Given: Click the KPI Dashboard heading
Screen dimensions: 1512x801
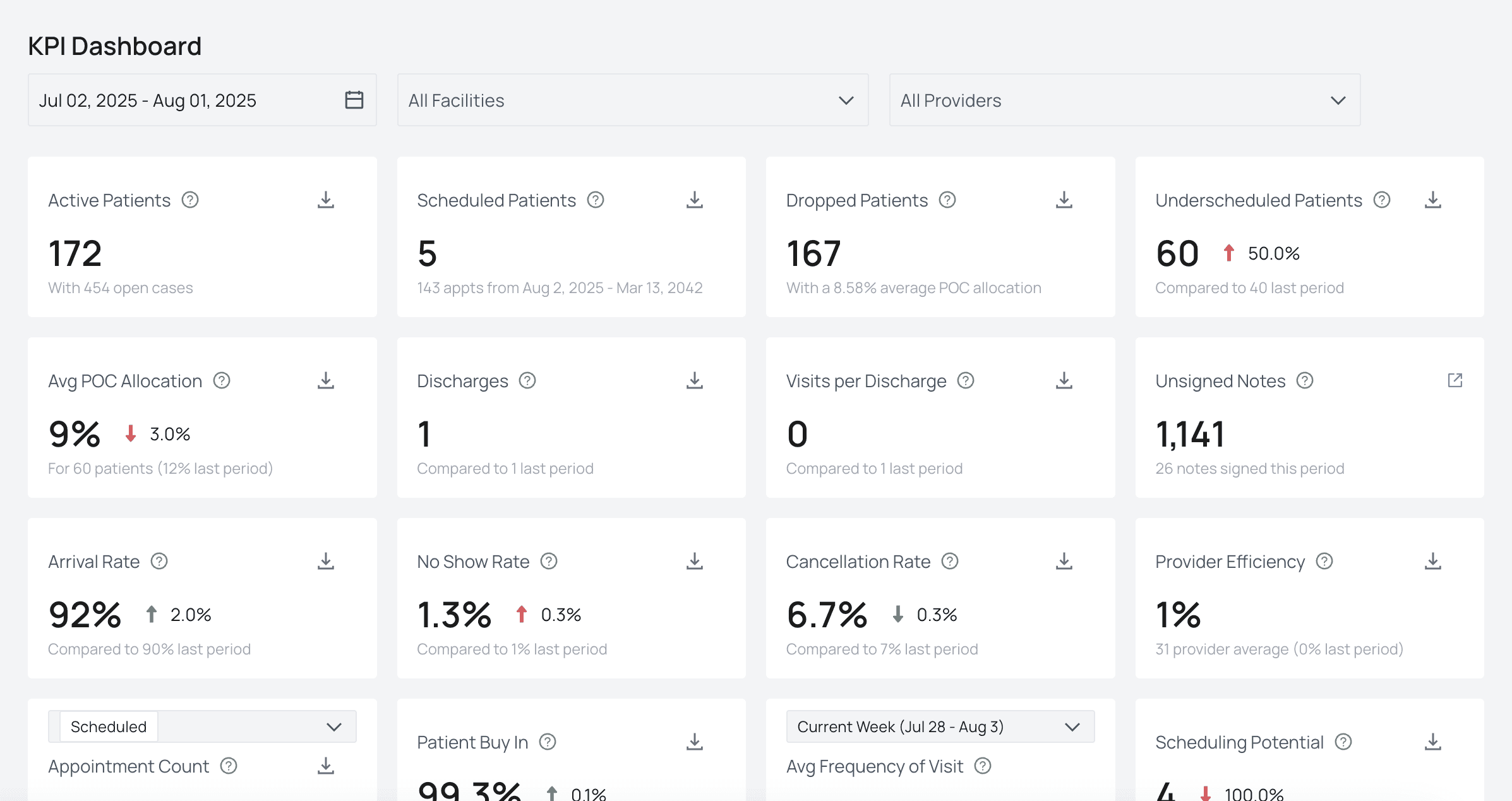Looking at the screenshot, I should [x=115, y=45].
